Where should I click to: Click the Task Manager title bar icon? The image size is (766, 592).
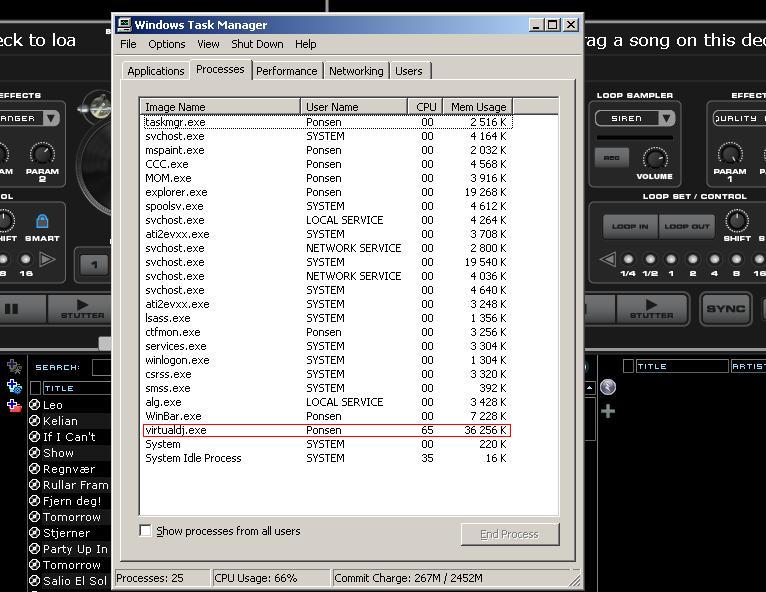(x=125, y=24)
